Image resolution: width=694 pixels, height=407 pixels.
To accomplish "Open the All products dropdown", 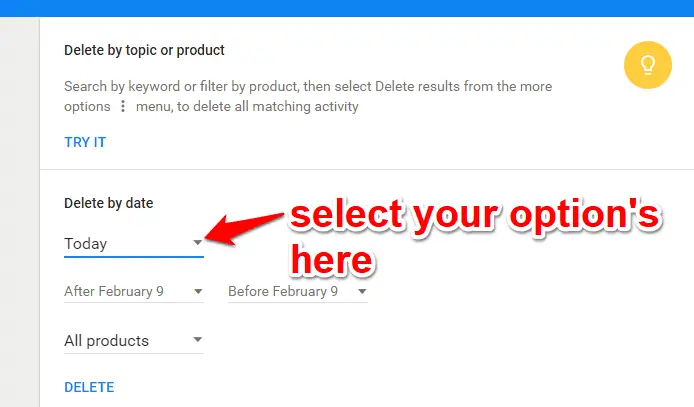I will pos(134,341).
